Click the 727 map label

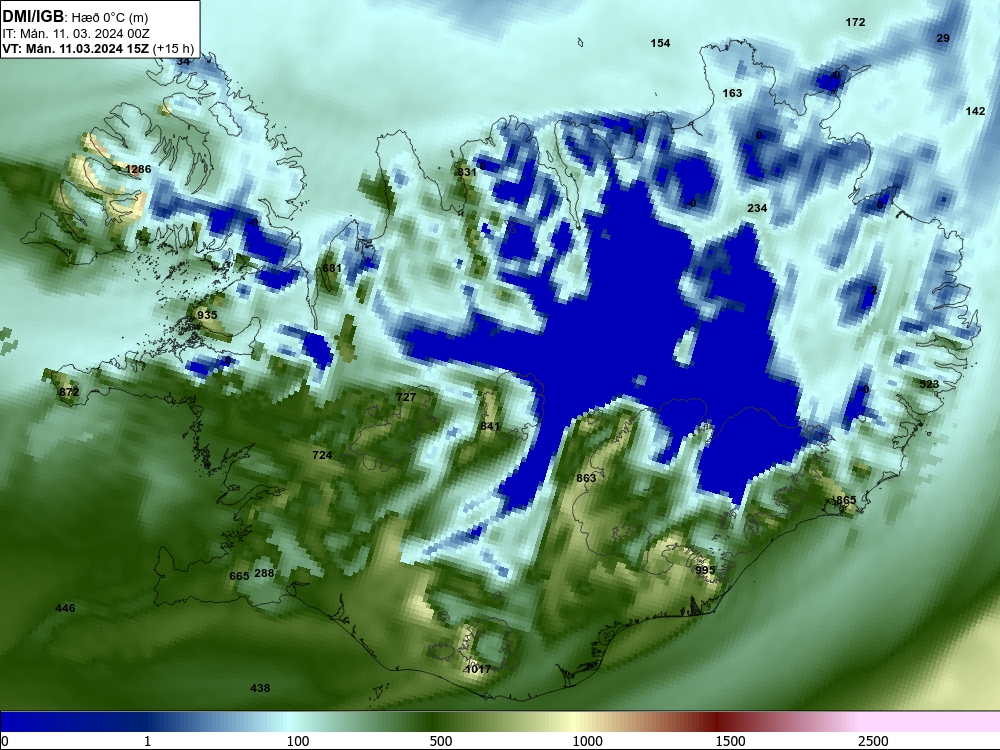(406, 397)
